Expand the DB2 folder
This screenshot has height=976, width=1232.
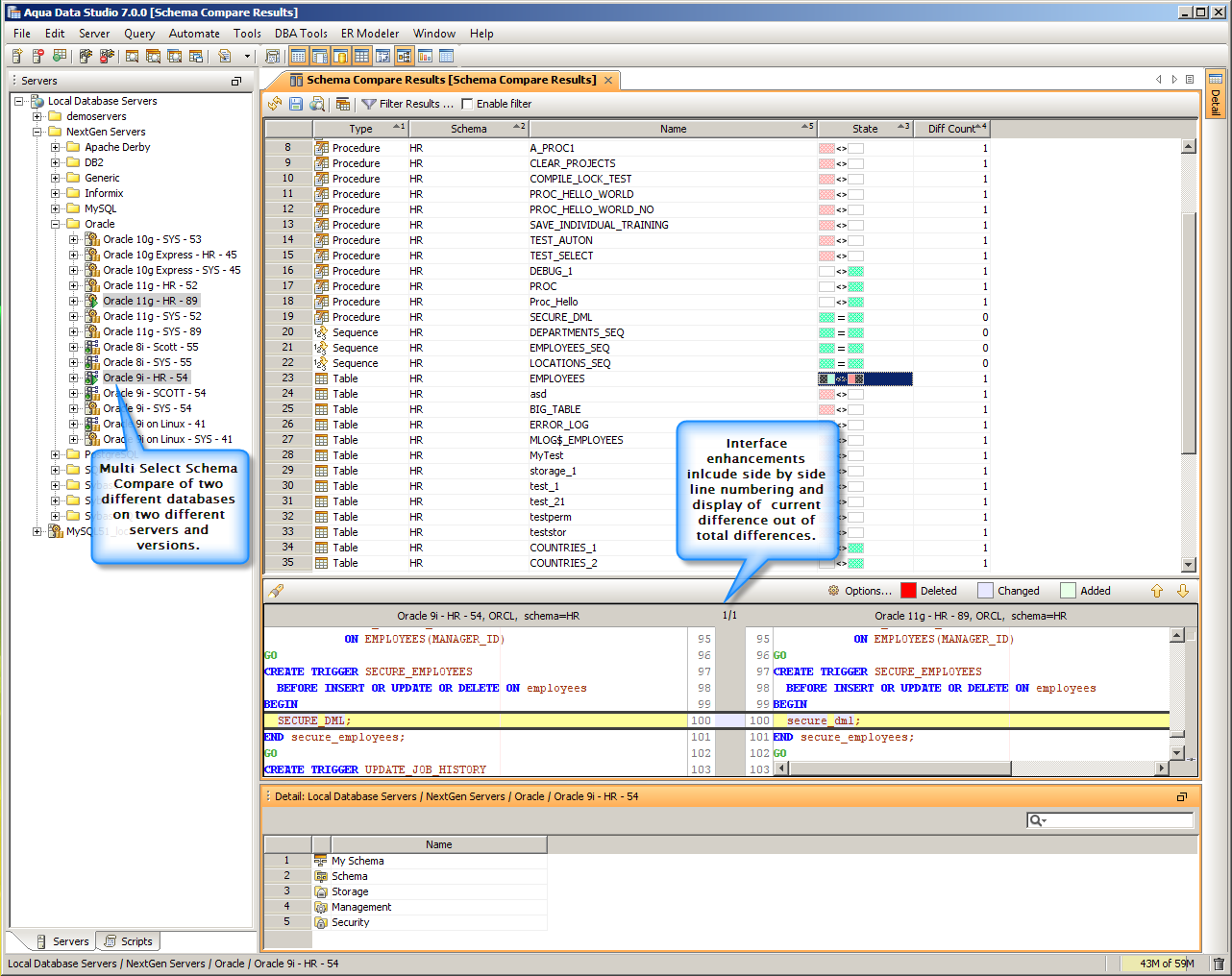coord(56,162)
